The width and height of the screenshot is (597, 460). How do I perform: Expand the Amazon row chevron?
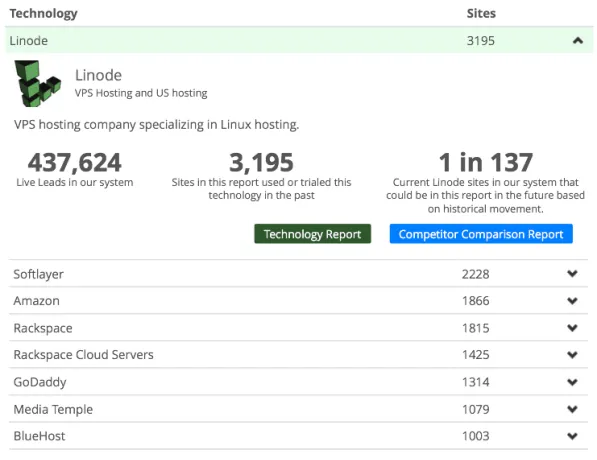[x=572, y=301]
